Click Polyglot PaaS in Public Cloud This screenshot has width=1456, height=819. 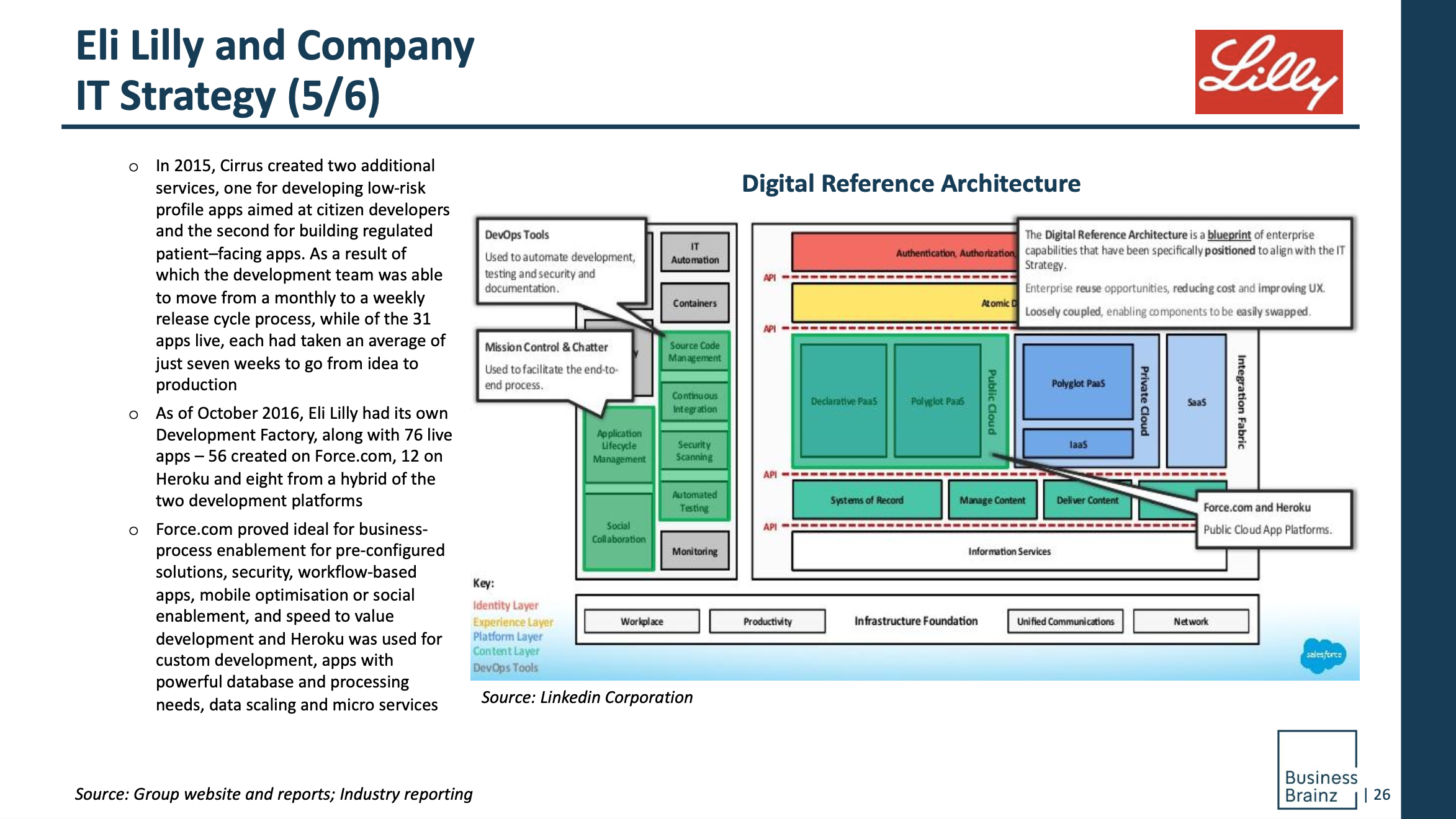pos(937,401)
